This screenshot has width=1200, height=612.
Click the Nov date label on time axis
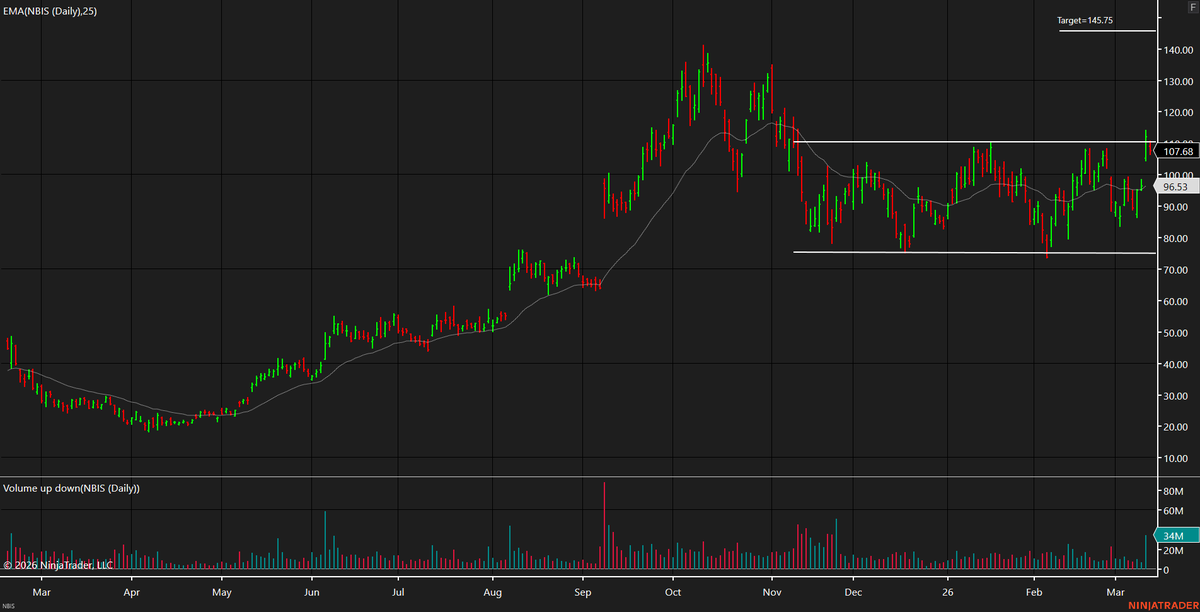pos(772,591)
